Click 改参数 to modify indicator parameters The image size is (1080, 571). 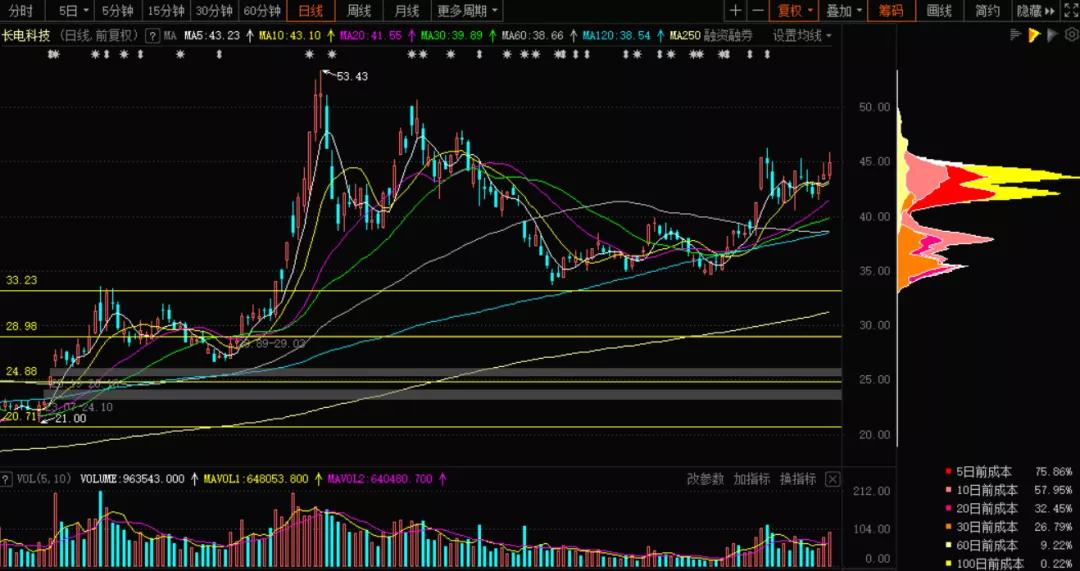pos(705,479)
